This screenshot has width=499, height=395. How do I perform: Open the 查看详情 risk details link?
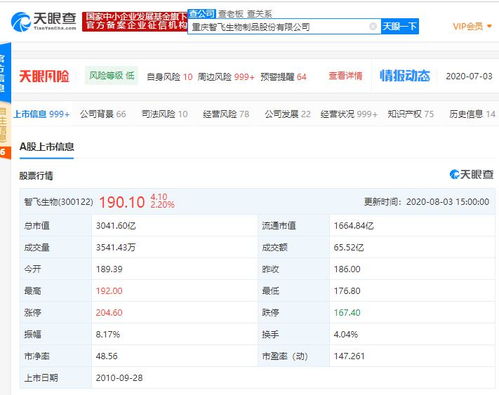click(x=345, y=76)
